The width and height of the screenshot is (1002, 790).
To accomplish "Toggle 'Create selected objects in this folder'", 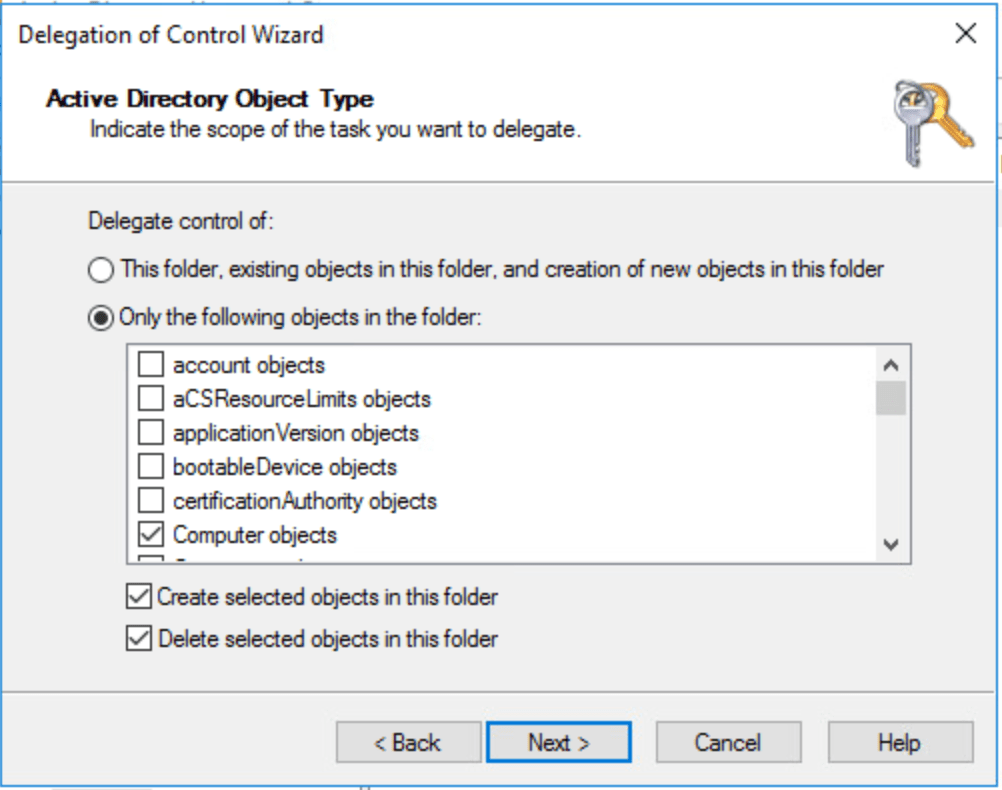I will (139, 597).
